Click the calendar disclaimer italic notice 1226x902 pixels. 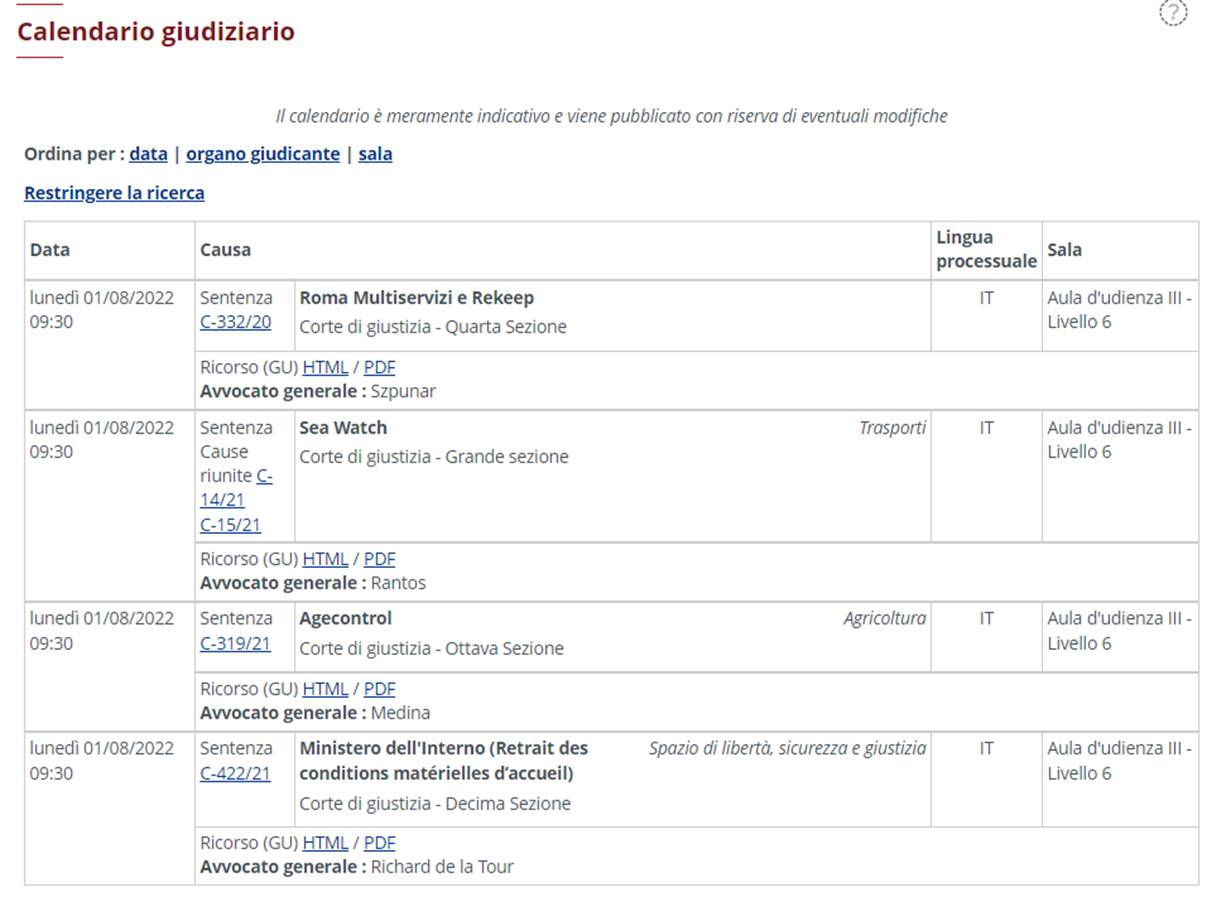click(x=611, y=116)
